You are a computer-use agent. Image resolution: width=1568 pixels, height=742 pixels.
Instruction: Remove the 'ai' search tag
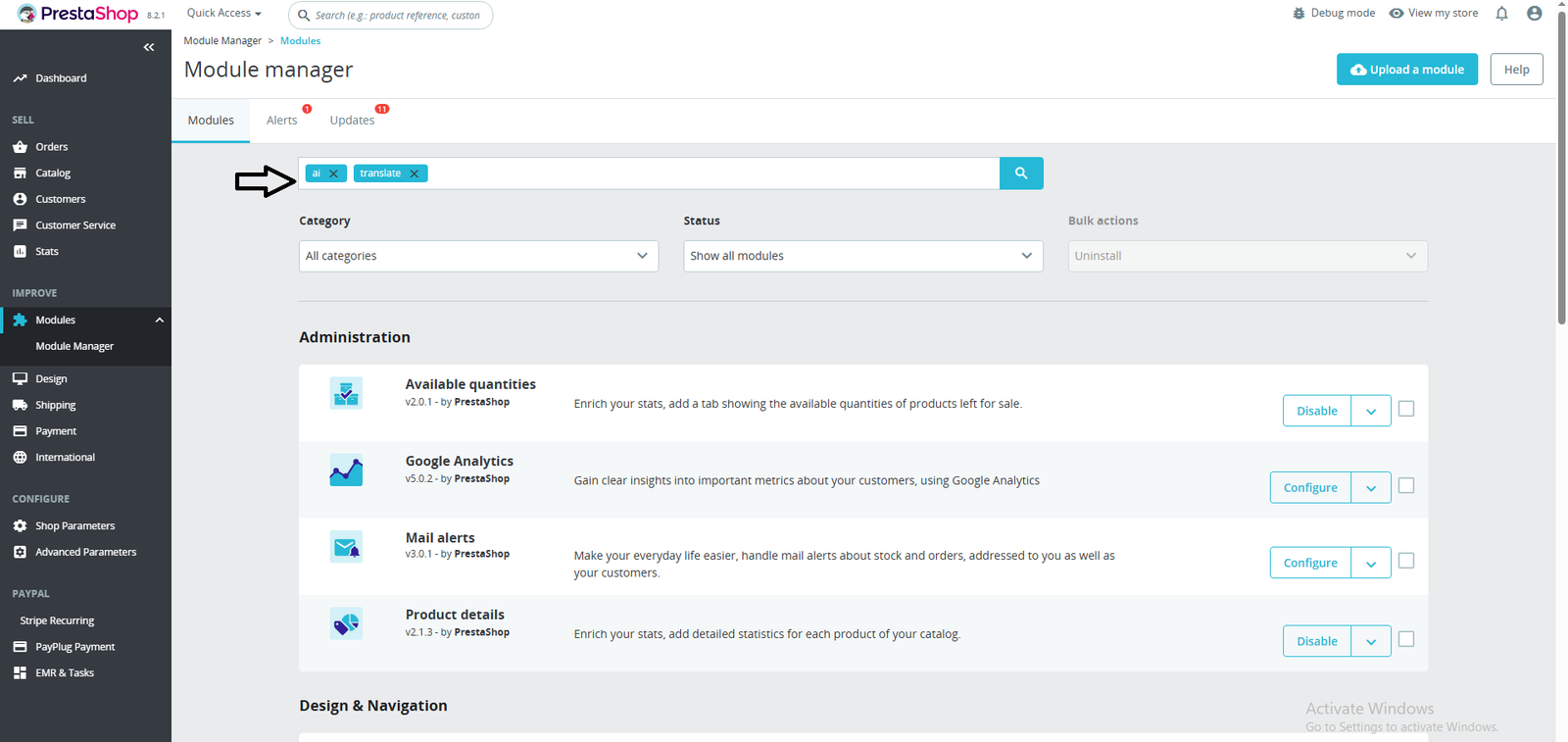(x=333, y=173)
